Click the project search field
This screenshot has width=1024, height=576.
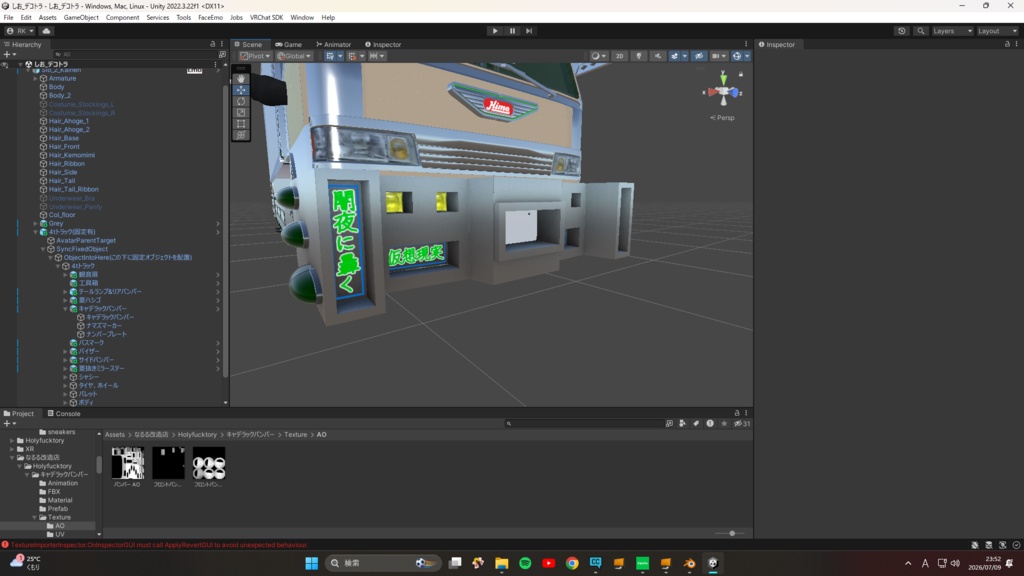(584, 423)
